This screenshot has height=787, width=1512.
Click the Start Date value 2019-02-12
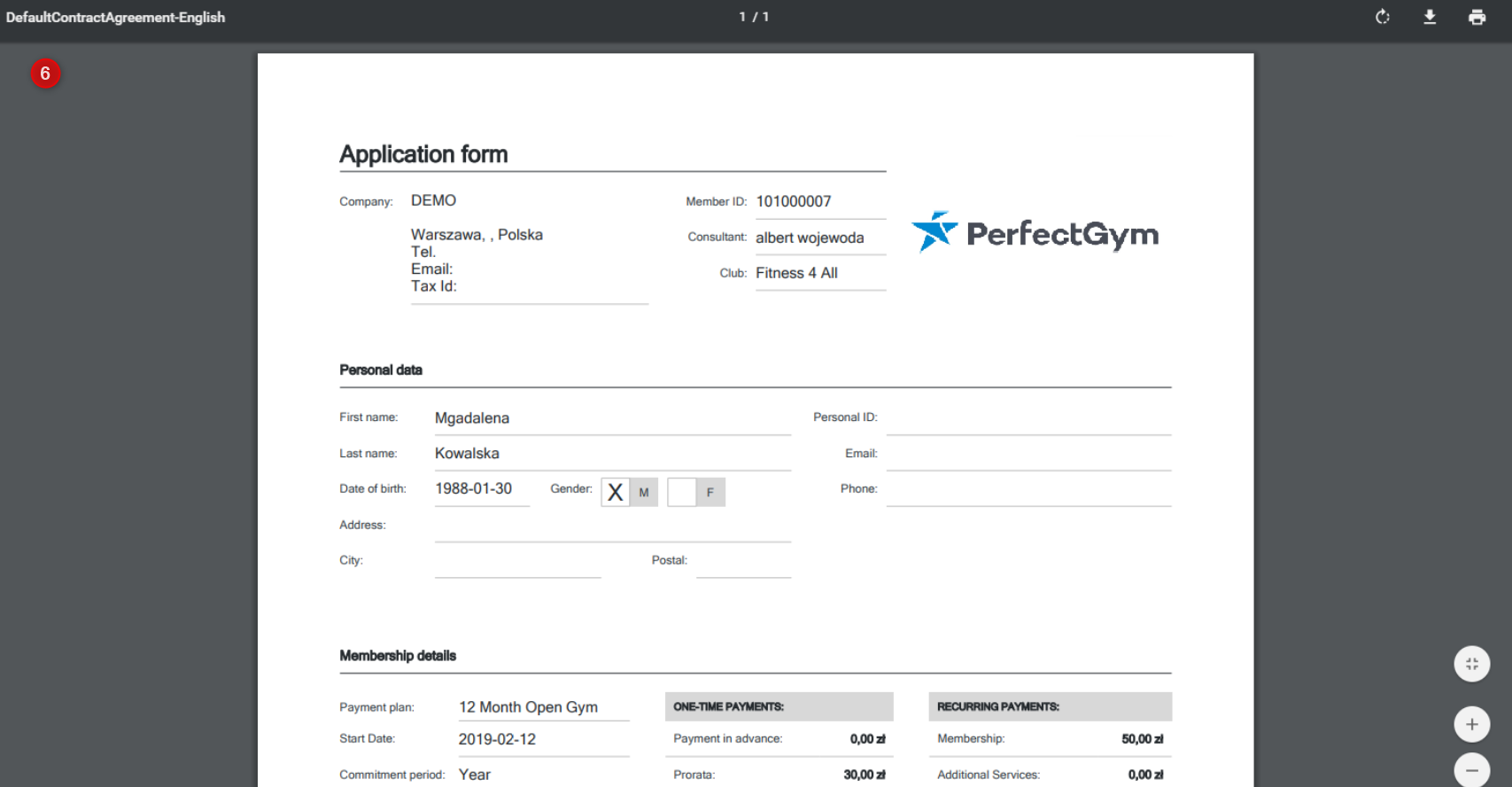point(497,739)
